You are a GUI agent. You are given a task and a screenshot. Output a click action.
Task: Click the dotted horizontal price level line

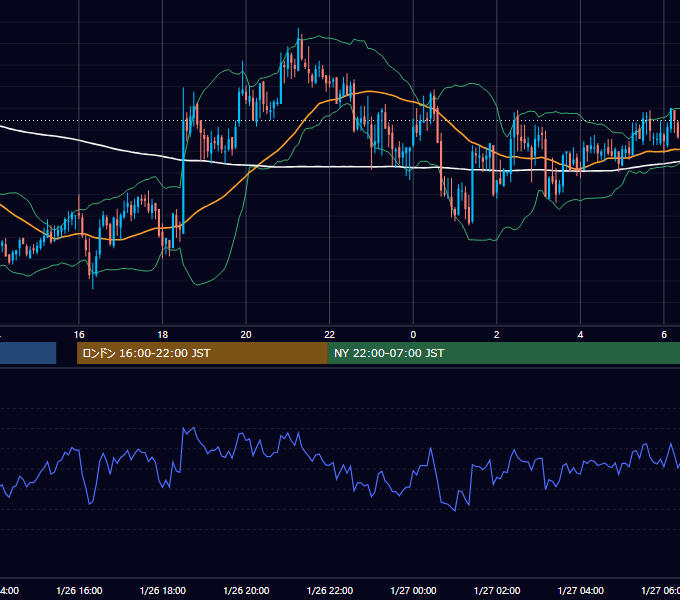340,121
